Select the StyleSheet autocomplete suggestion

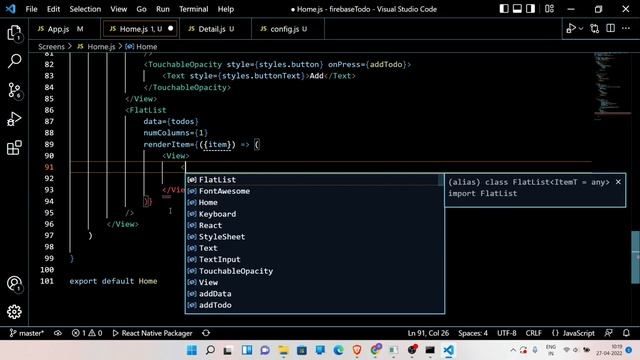point(315,237)
